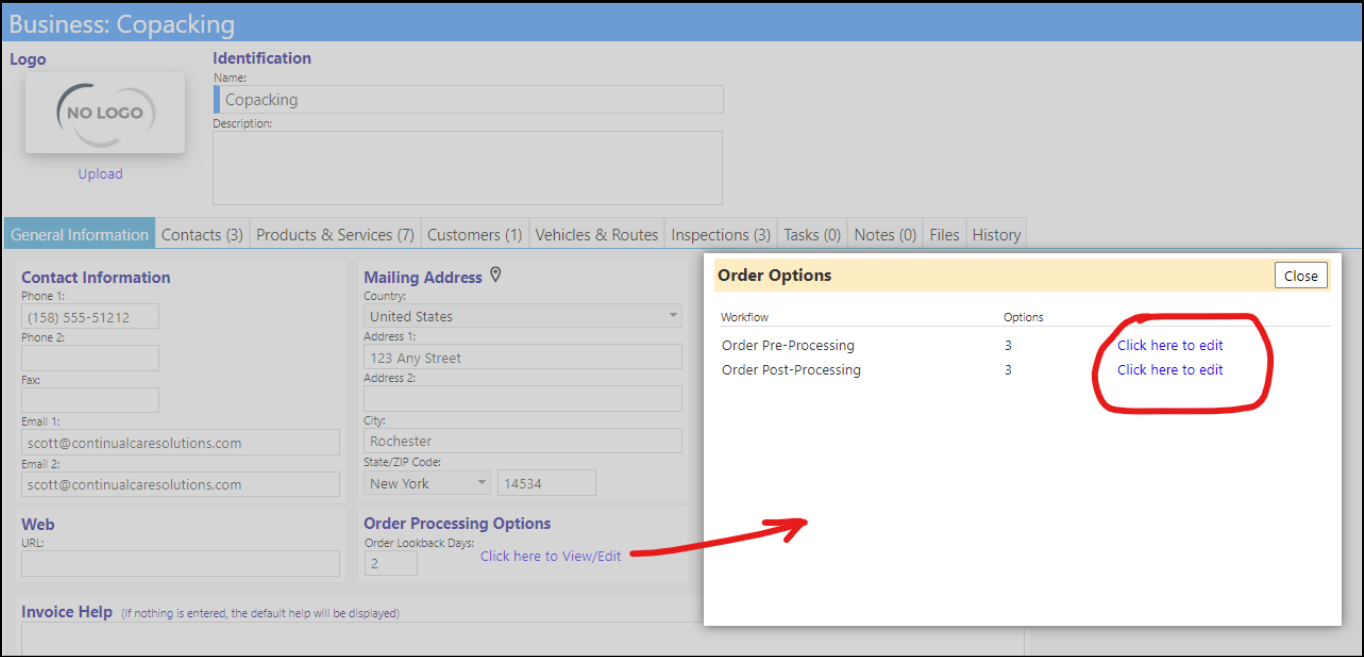Open the State dropdown showing New York

coord(427,483)
